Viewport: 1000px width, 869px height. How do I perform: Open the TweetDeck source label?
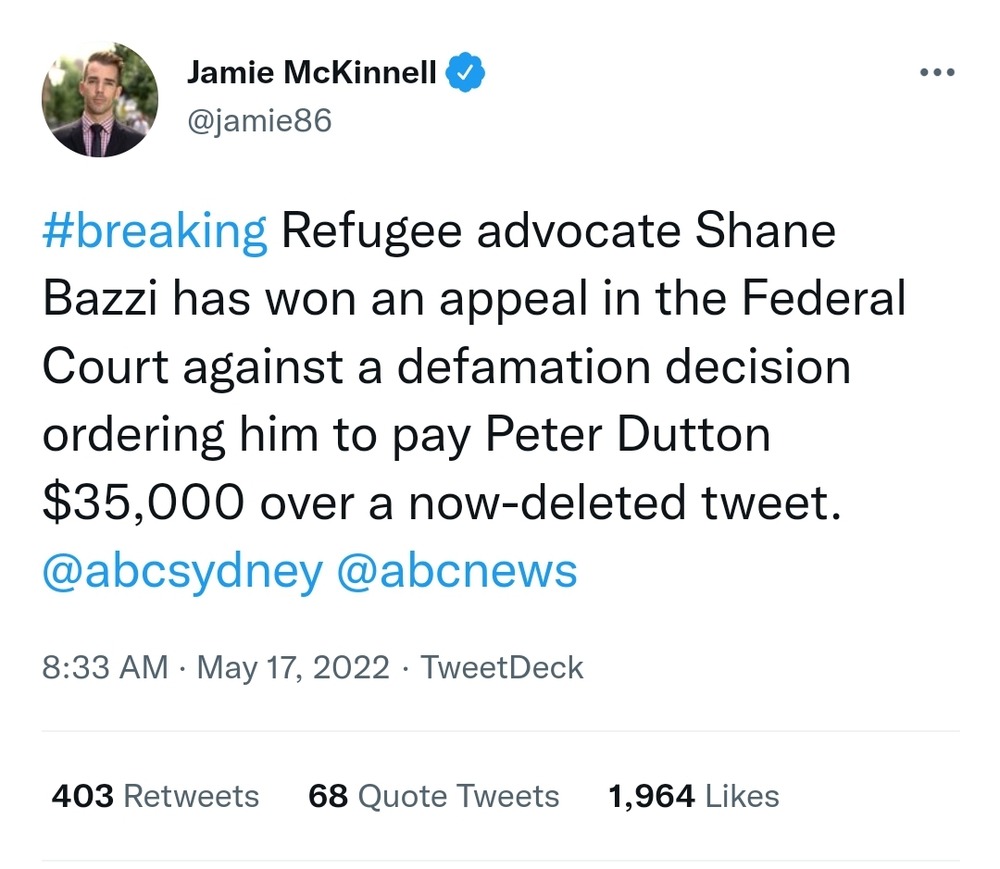pyautogui.click(x=502, y=667)
